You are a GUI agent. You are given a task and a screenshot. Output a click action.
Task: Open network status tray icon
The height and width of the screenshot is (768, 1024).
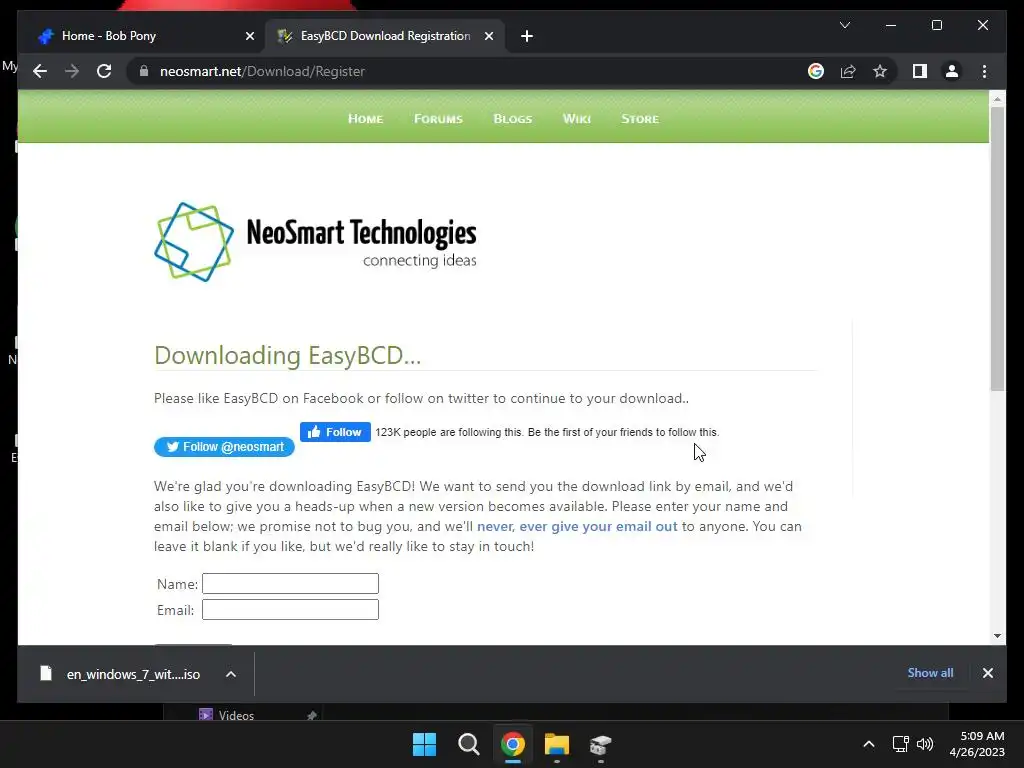click(x=901, y=744)
